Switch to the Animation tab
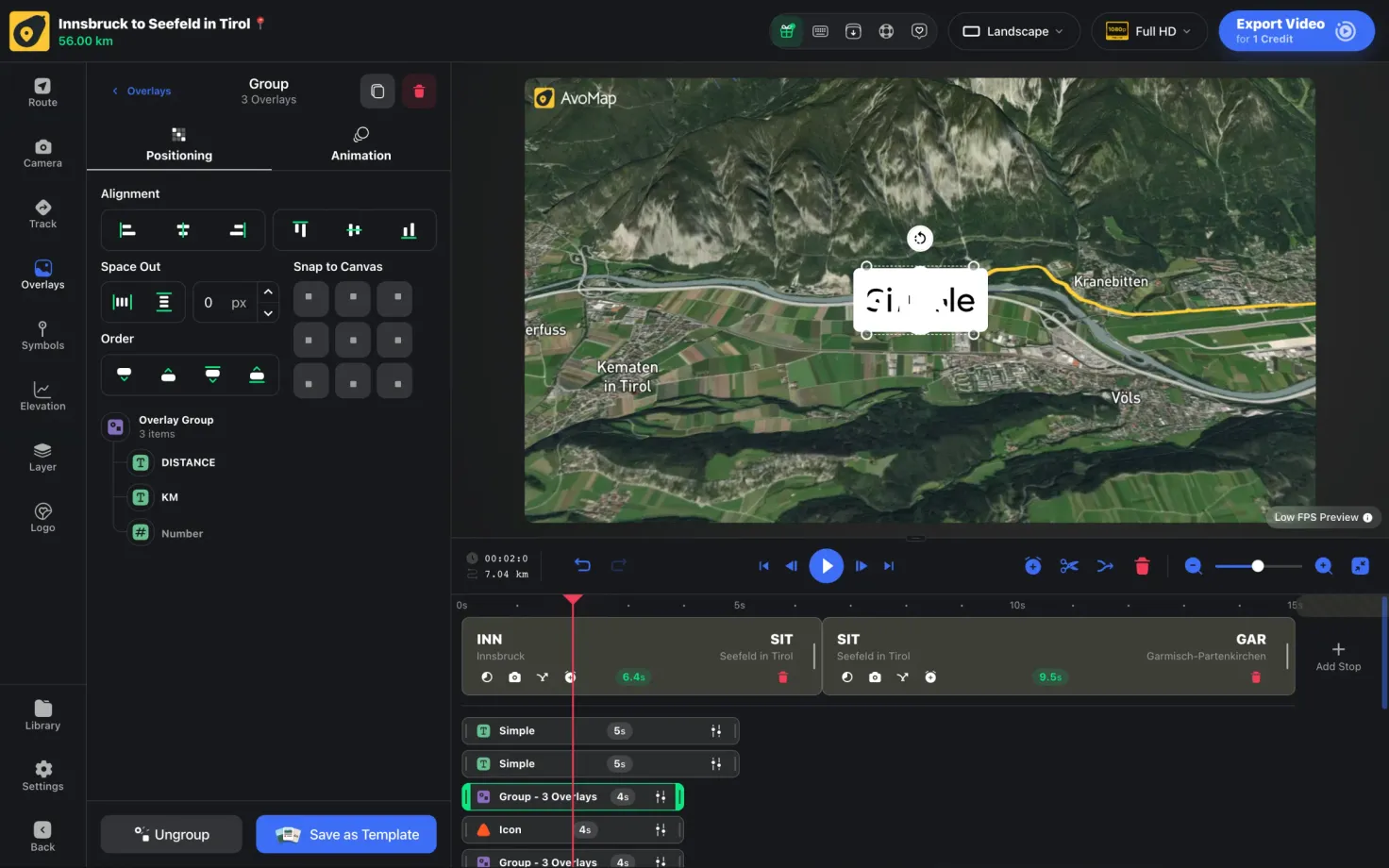This screenshot has width=1389, height=868. [x=360, y=145]
